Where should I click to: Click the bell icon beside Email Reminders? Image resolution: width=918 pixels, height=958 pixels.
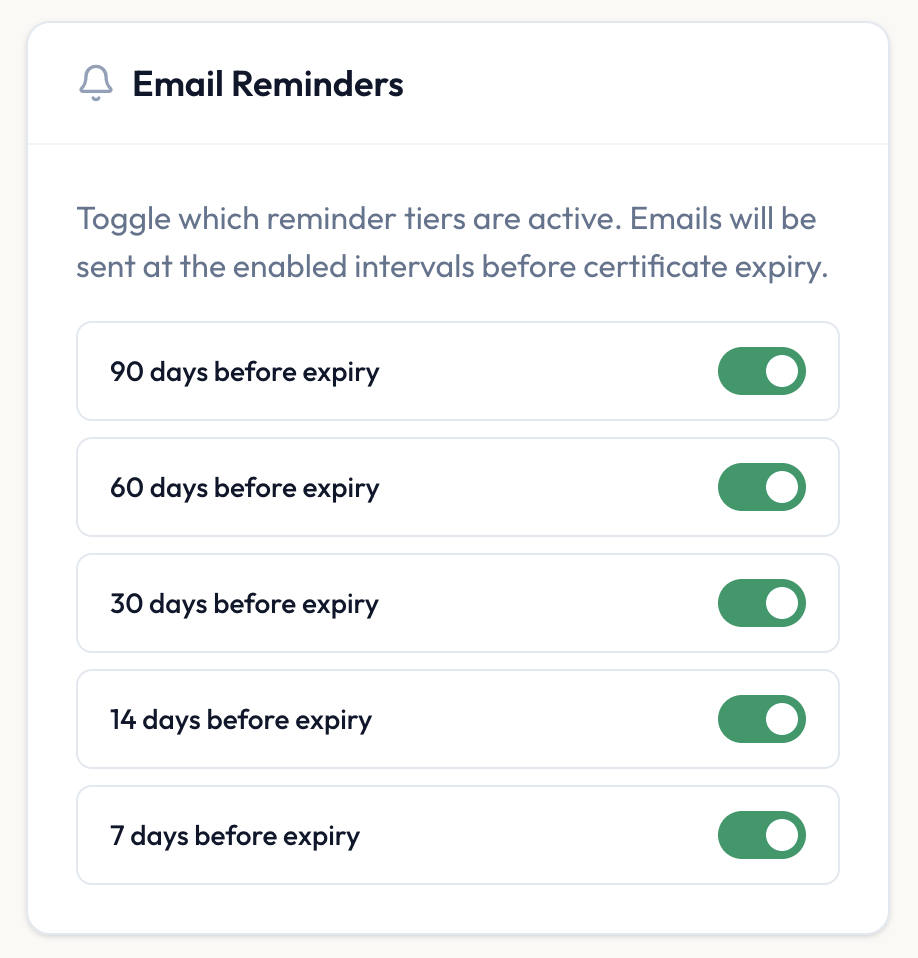pyautogui.click(x=95, y=84)
